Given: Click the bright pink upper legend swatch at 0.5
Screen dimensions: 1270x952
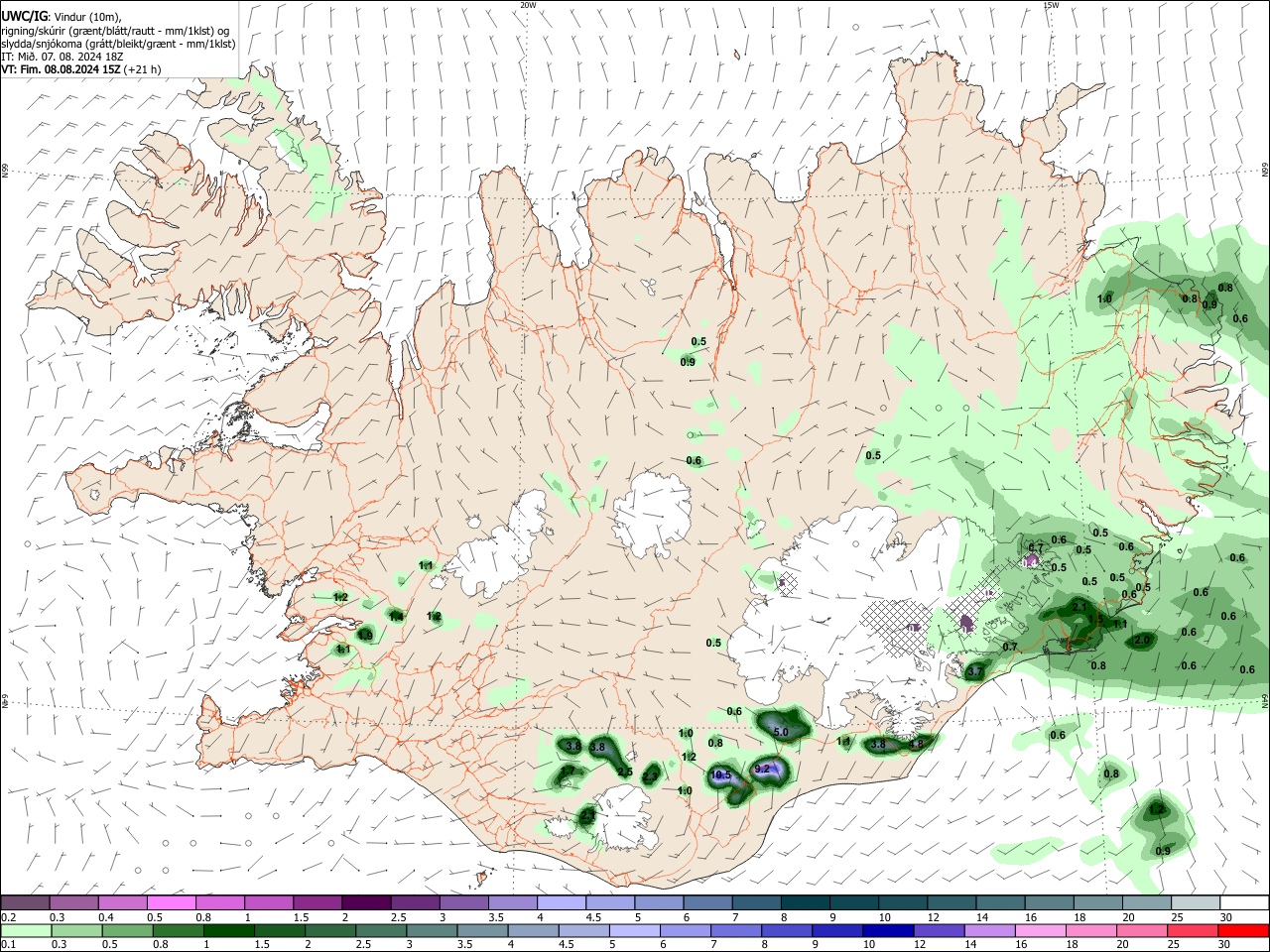Looking at the screenshot, I should (x=172, y=902).
